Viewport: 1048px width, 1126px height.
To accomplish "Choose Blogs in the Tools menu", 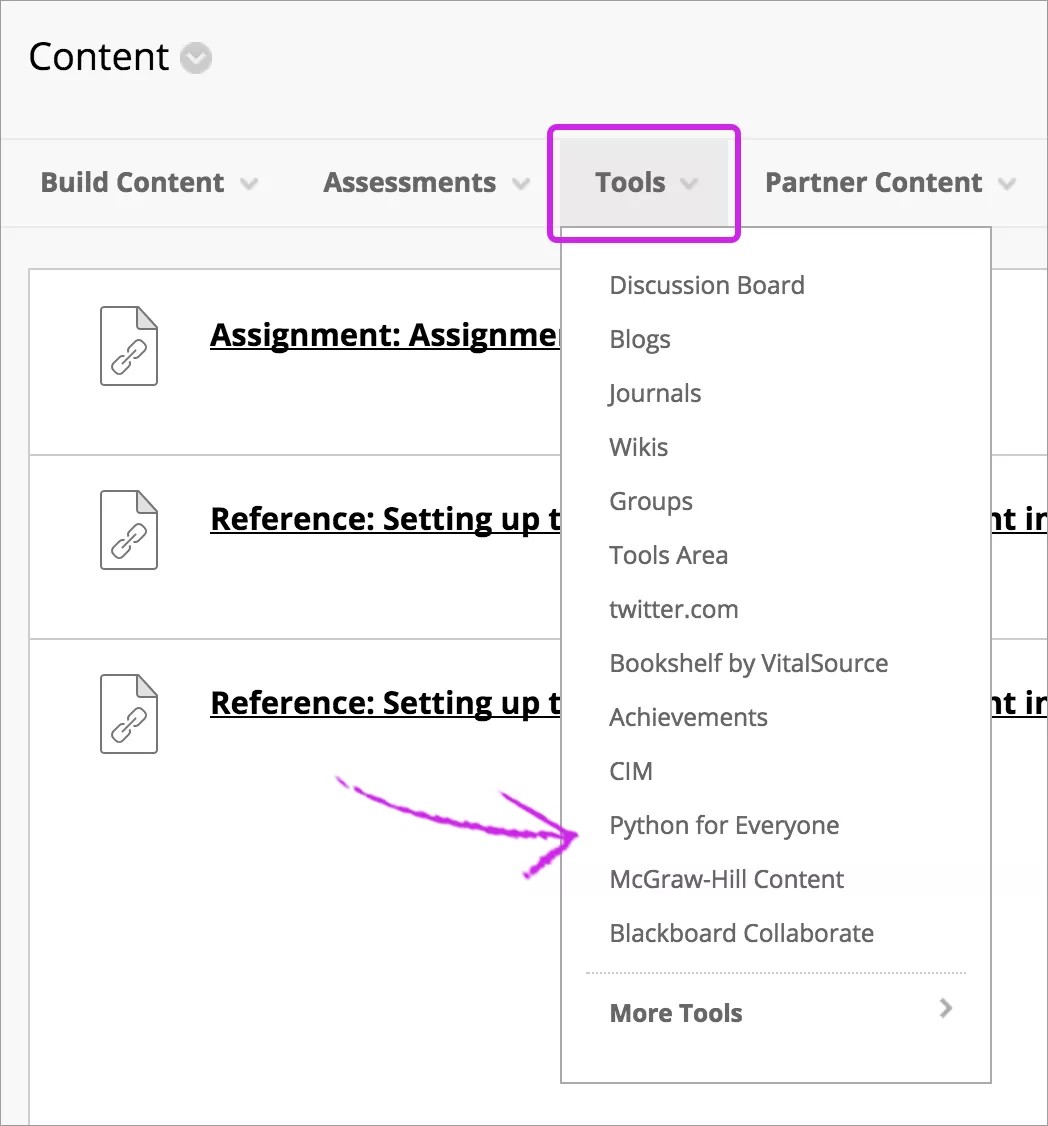I will click(x=639, y=339).
